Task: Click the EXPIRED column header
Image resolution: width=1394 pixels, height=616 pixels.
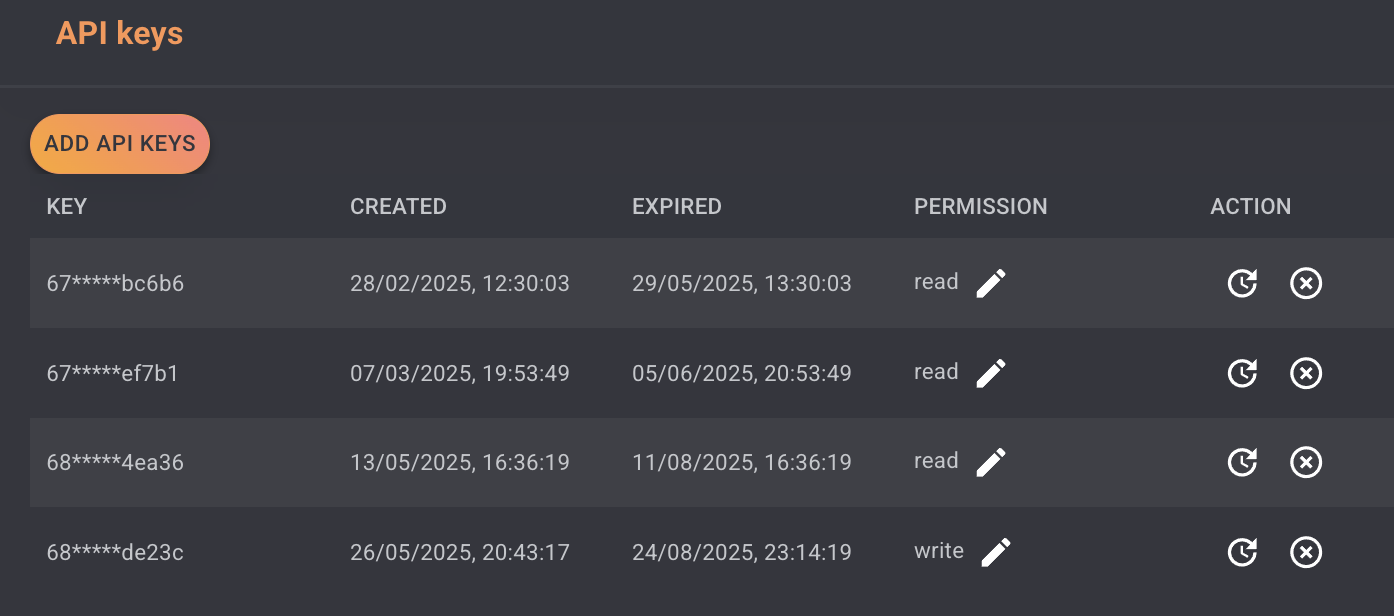Action: click(x=677, y=207)
